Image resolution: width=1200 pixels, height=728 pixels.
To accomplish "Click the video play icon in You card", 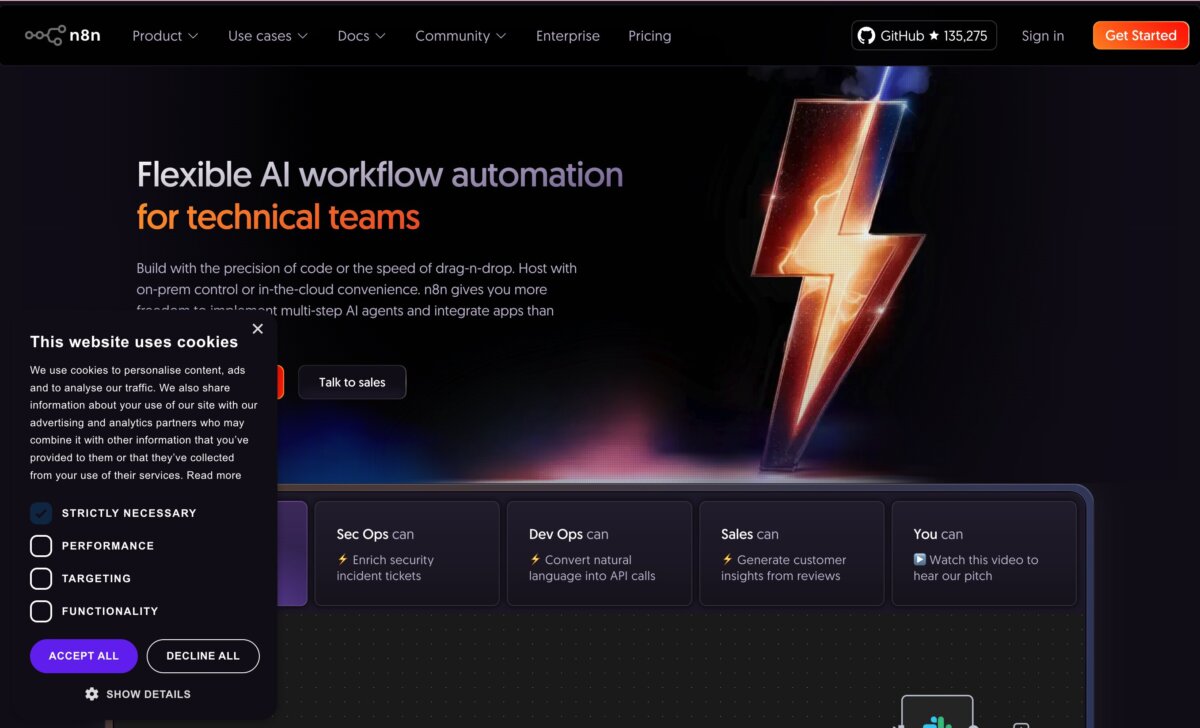I will tap(920, 560).
